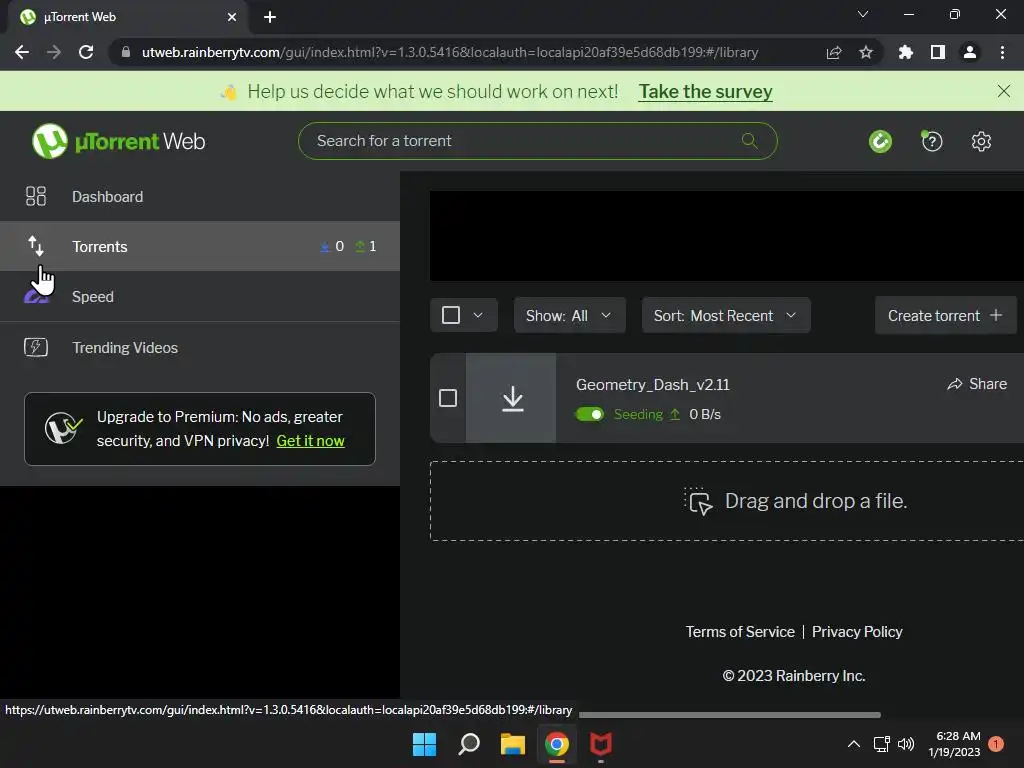Click the browser address bar URL
The width and height of the screenshot is (1024, 768).
tap(450, 52)
